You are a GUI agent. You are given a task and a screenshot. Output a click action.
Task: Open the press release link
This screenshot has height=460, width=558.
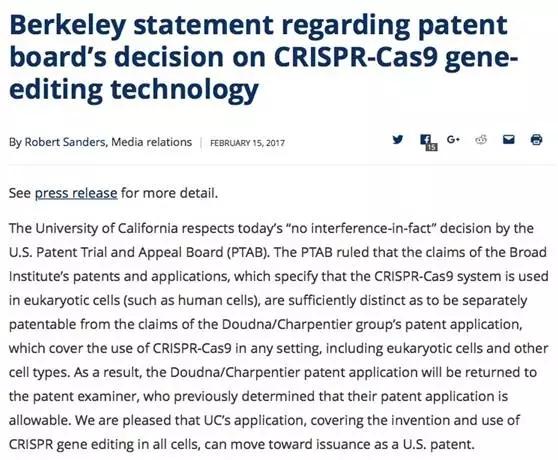[x=76, y=193]
